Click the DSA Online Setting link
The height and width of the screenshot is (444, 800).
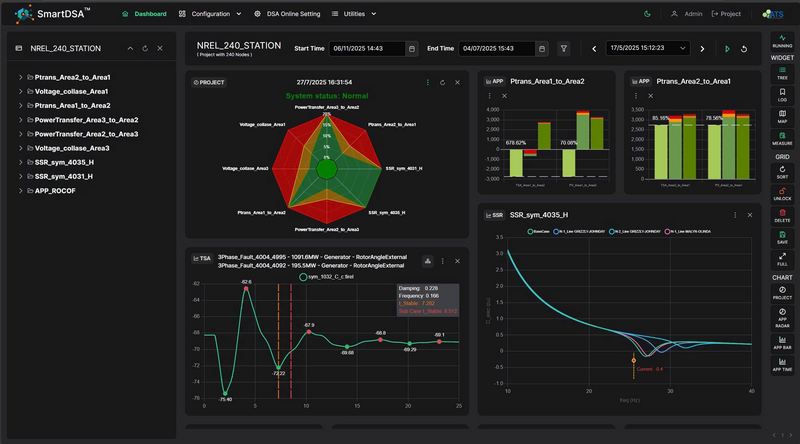pos(287,14)
